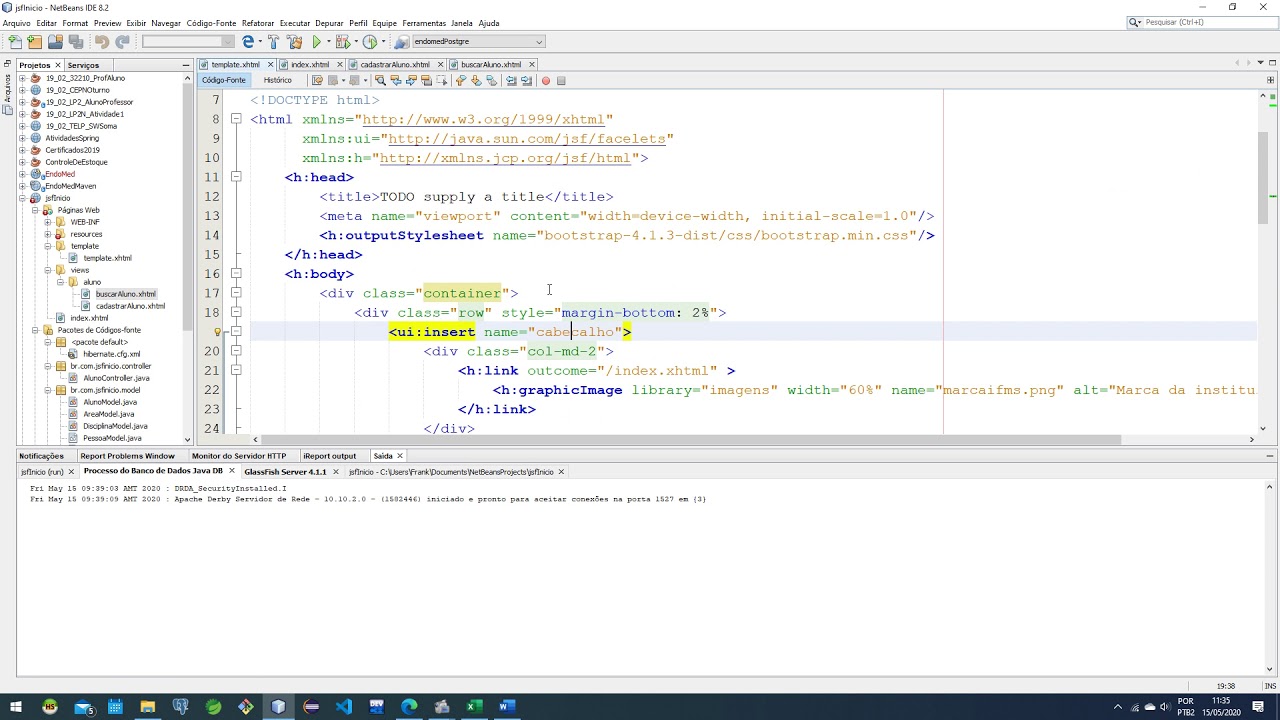Expand the EndoMed project node
Viewport: 1280px width, 720px height.
pos(22,174)
